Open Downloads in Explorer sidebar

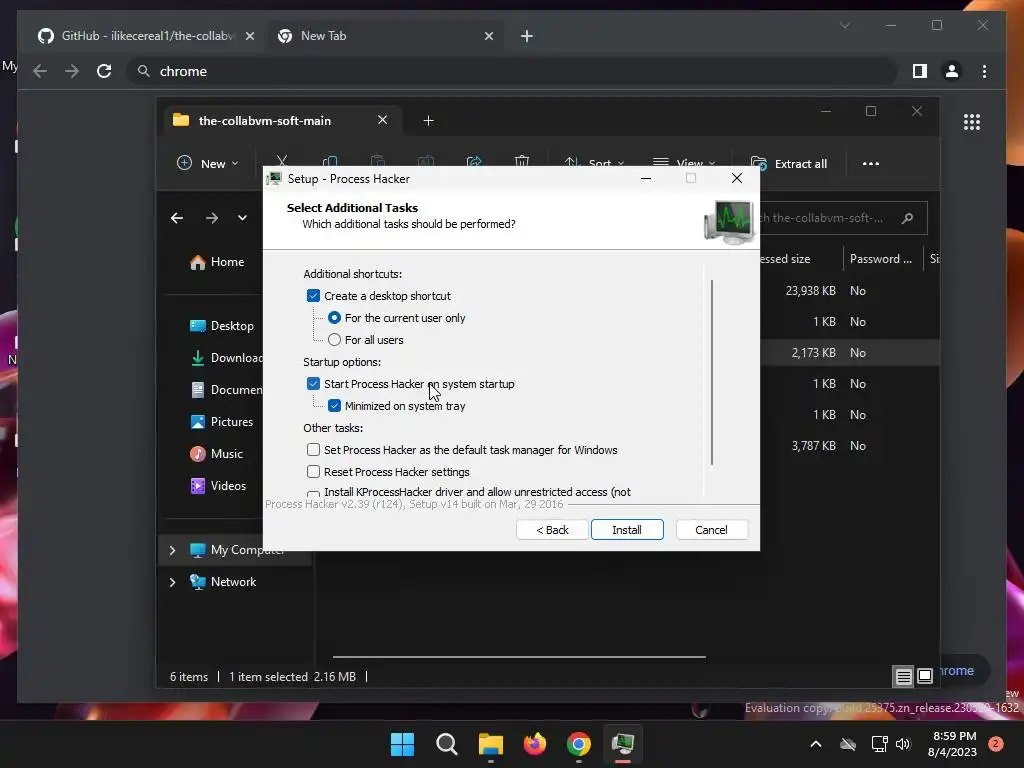(x=226, y=358)
